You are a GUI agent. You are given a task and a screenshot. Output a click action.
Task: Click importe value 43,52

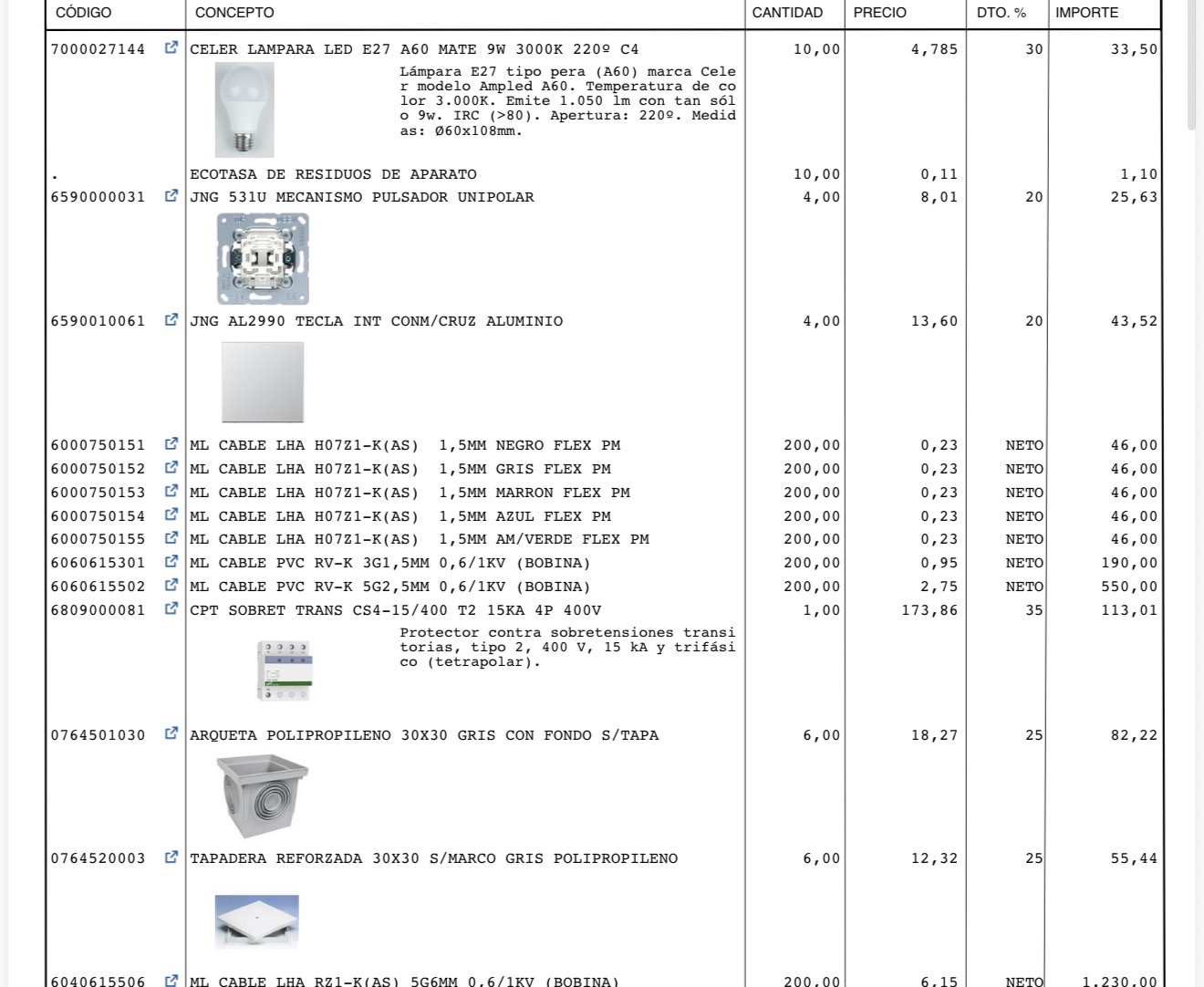pyautogui.click(x=1134, y=321)
